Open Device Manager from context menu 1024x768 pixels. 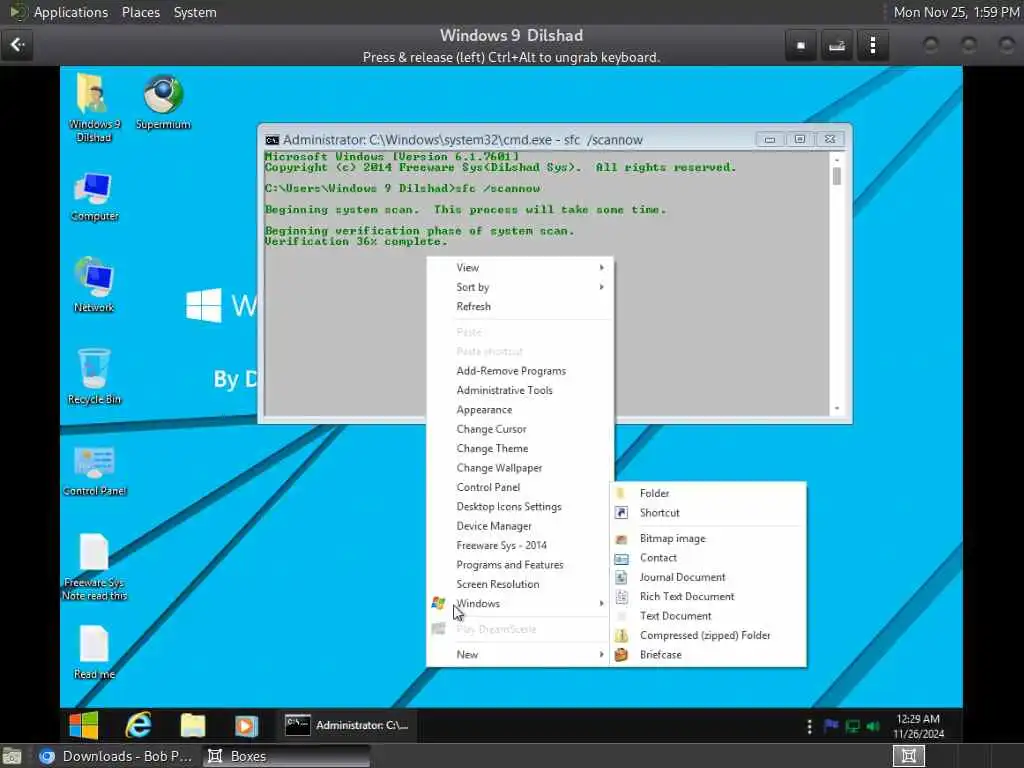520,526
